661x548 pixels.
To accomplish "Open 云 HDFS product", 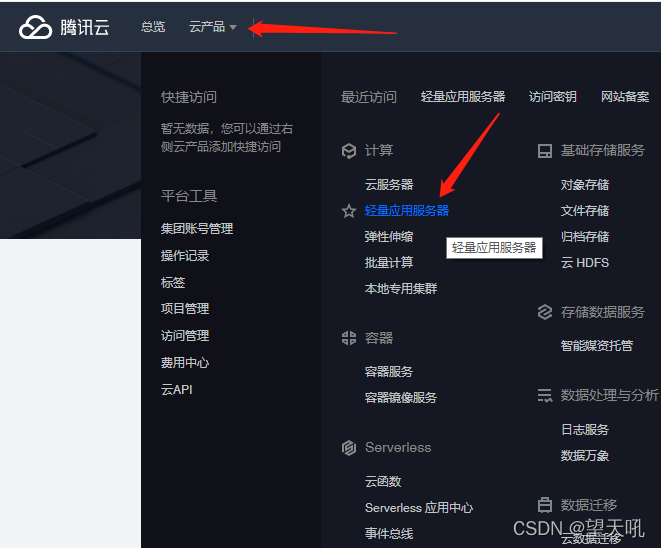I will click(x=585, y=263).
